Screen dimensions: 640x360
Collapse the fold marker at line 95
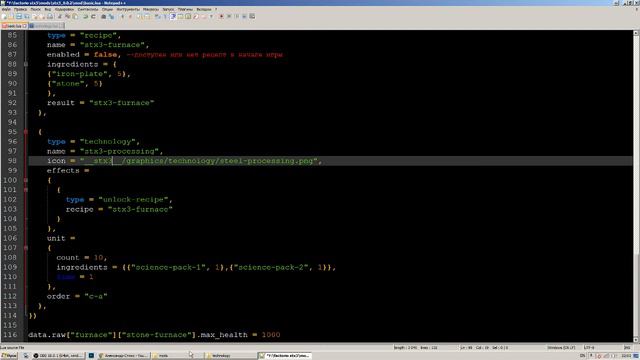tap(26, 132)
